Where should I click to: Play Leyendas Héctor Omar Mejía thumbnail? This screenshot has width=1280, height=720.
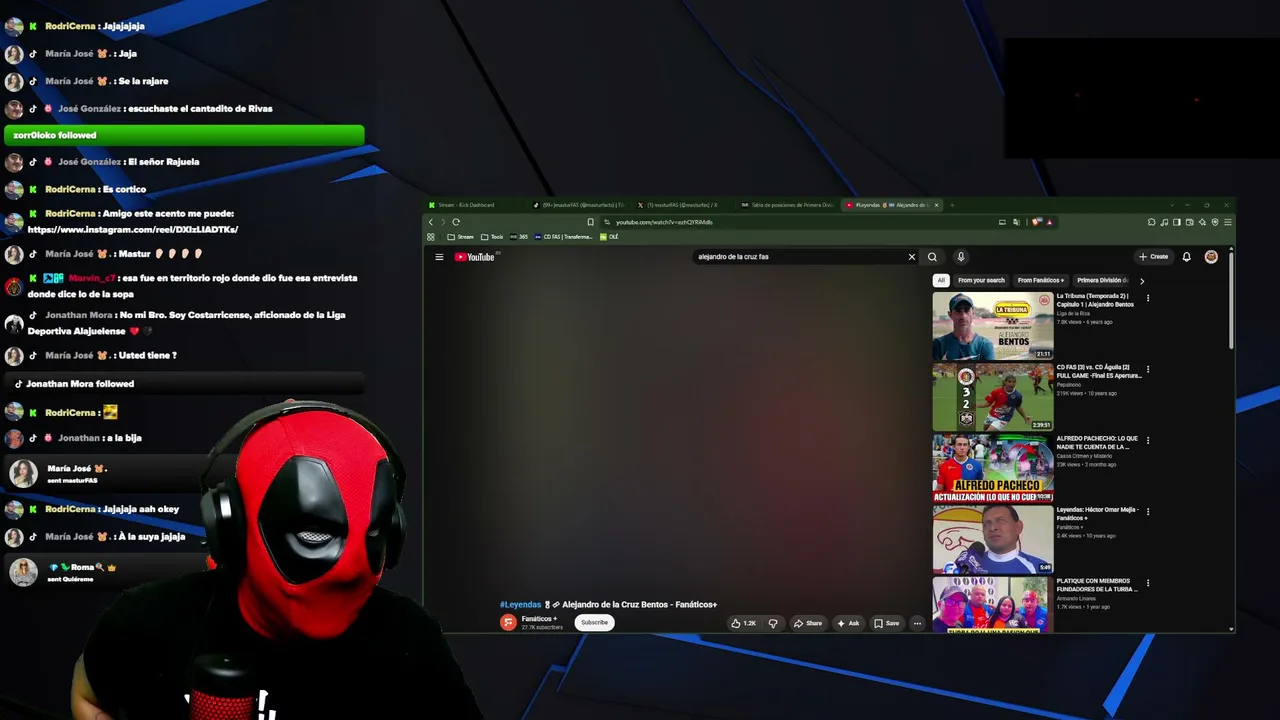[x=992, y=539]
